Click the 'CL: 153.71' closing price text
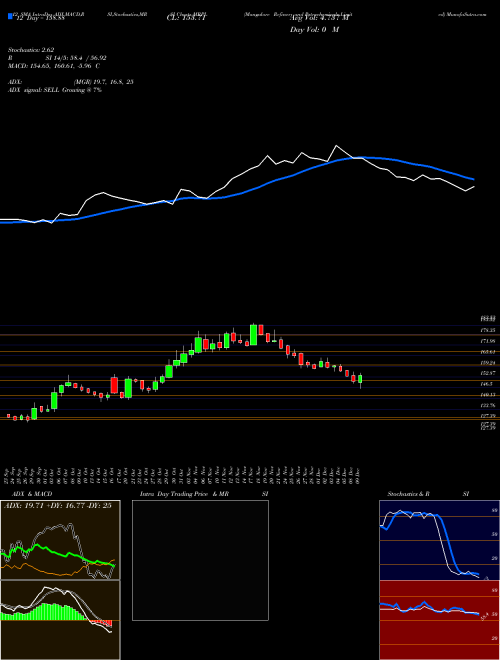500x660 pixels. pyautogui.click(x=186, y=19)
